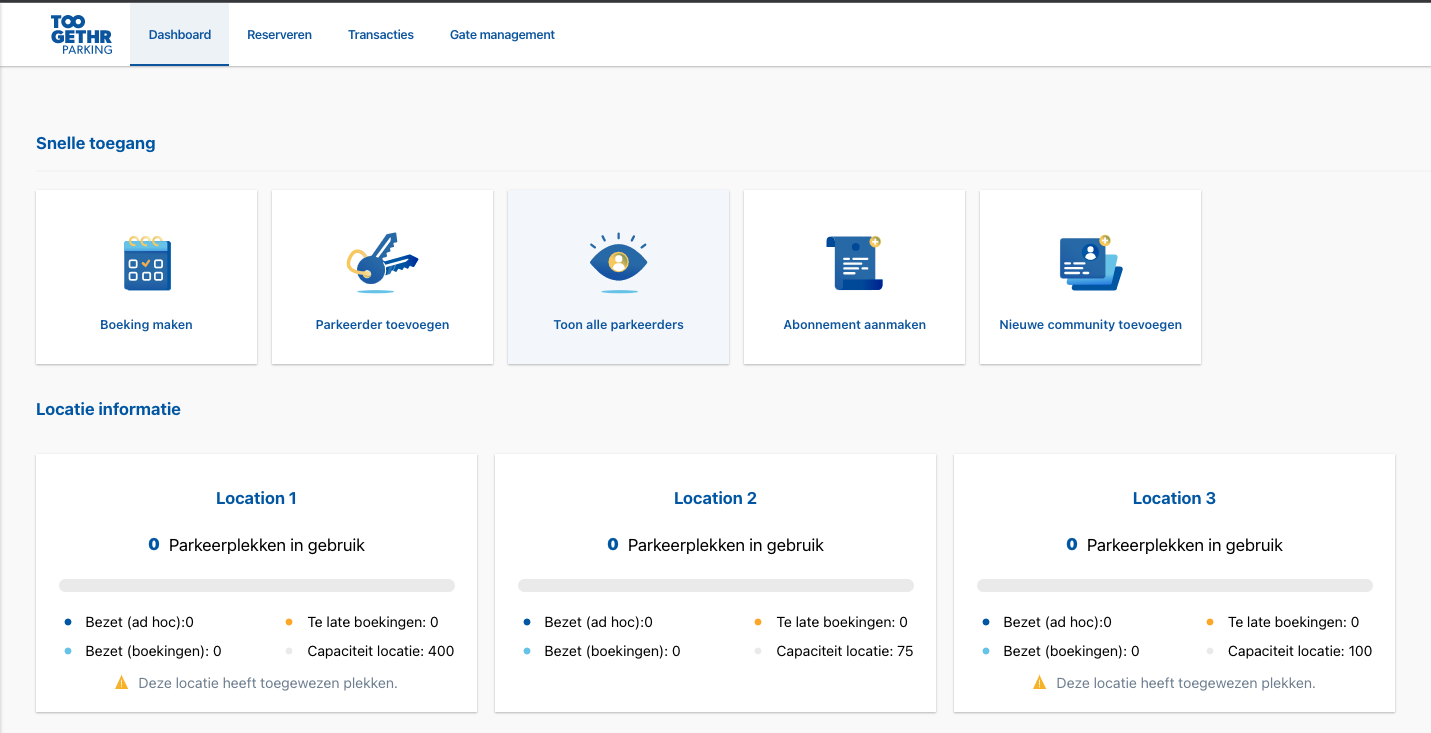Switch to the Reserveren tab
This screenshot has height=733, width=1431.
(279, 35)
